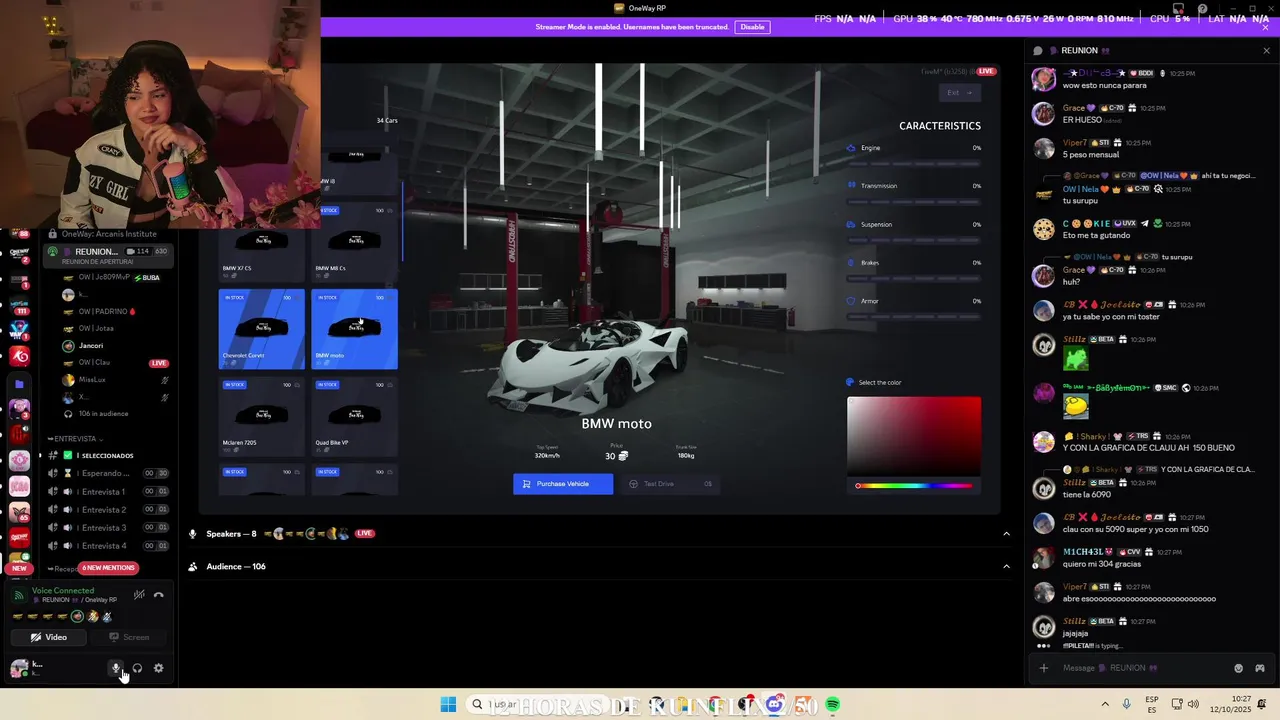Show hidden system tray icons
This screenshot has height=720, width=1280.
click(x=1105, y=704)
